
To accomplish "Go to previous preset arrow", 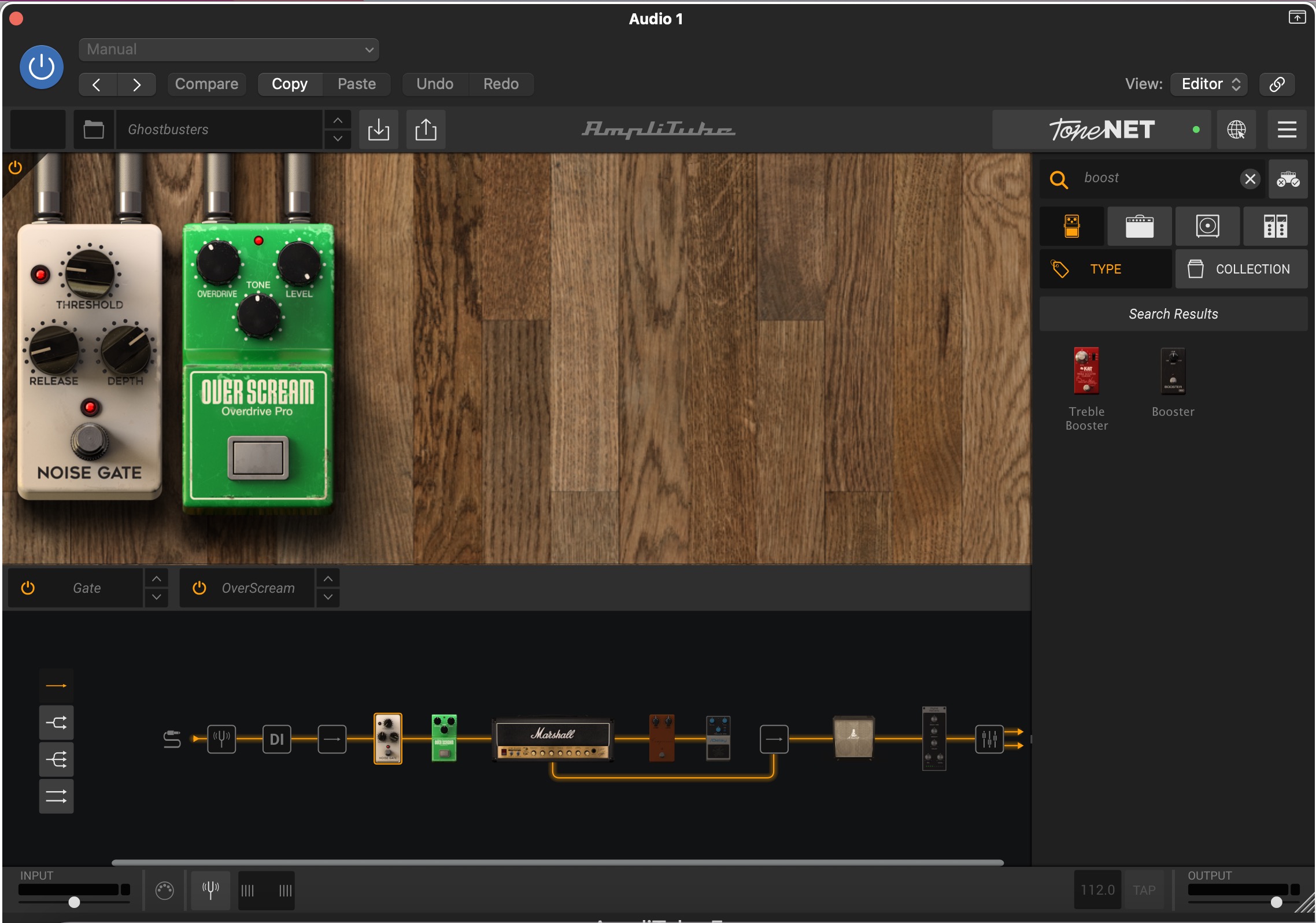I will point(98,84).
